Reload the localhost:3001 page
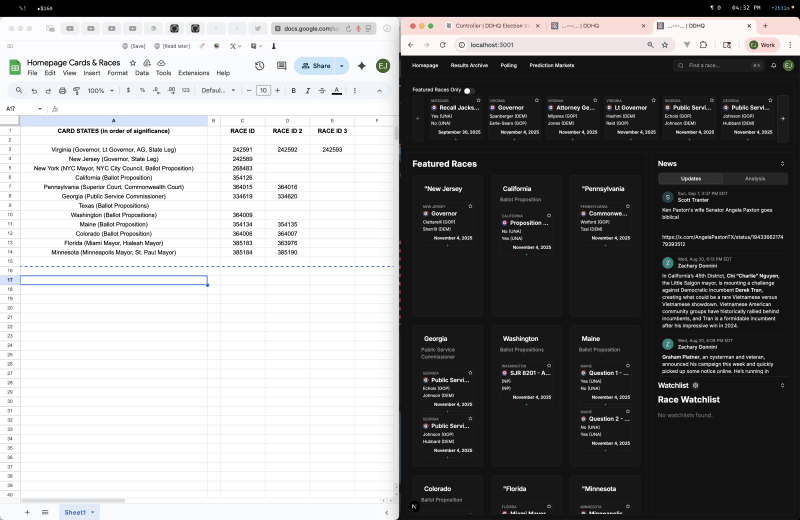Screen dimensions: 800x520 [x=443, y=45]
